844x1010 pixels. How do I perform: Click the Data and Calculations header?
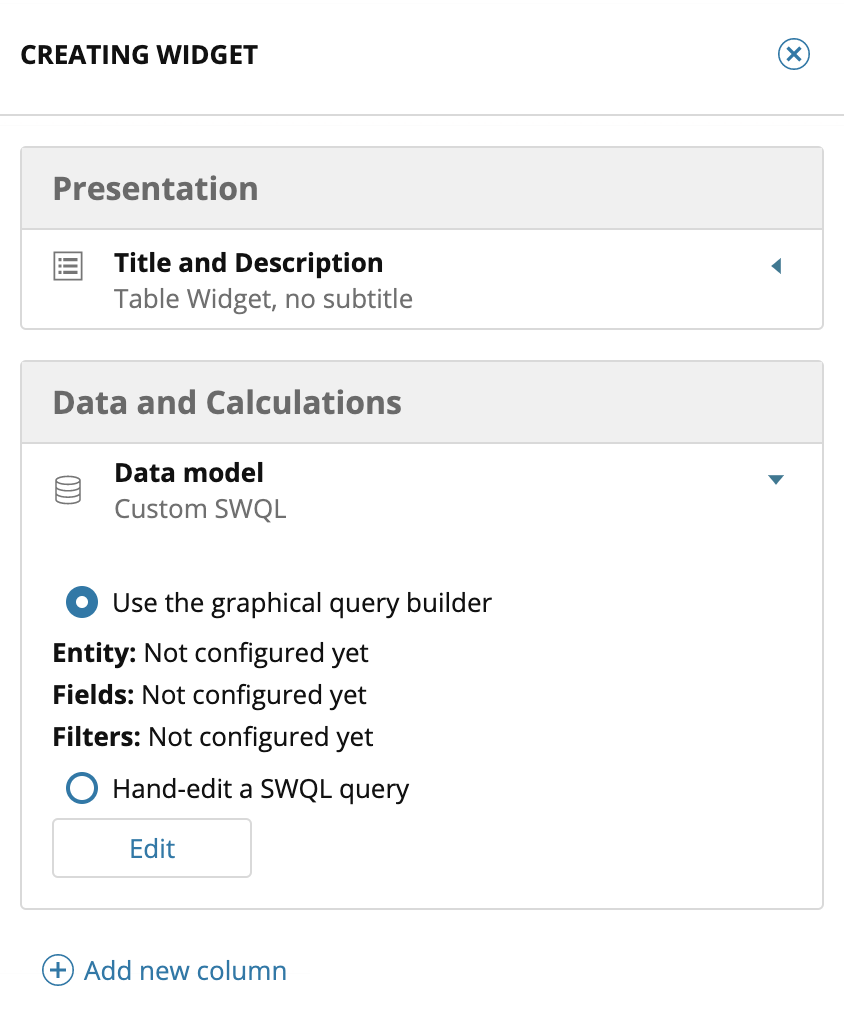click(227, 403)
